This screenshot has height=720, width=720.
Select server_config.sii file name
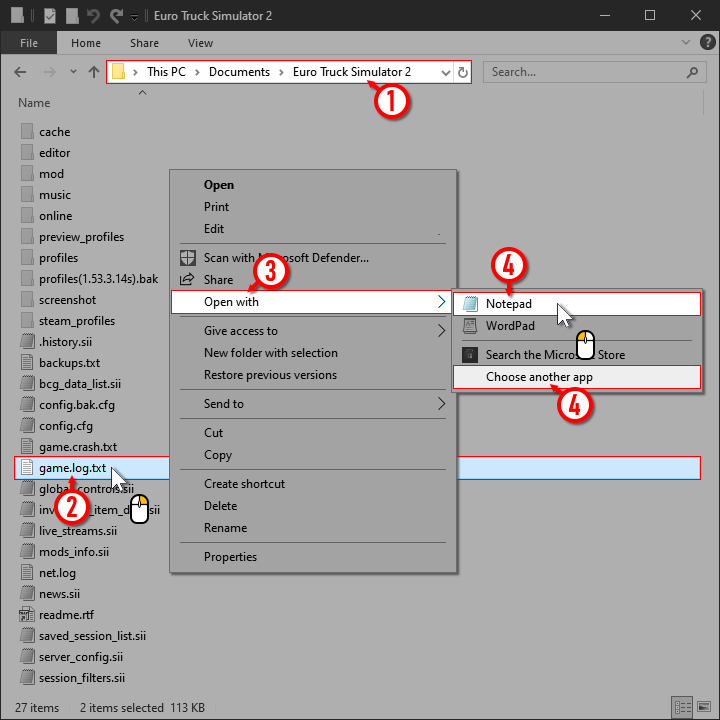81,657
